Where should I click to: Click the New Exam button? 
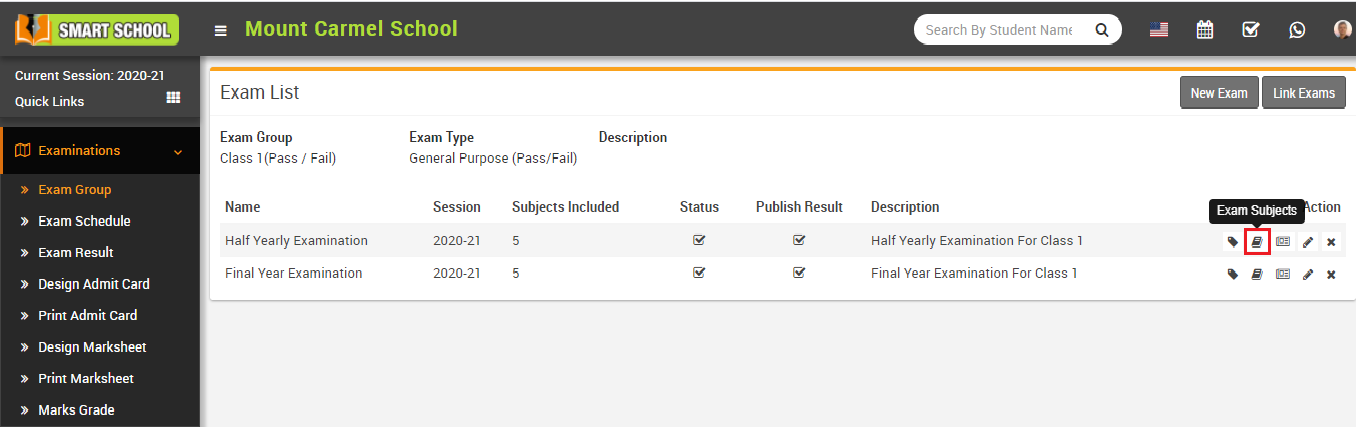1219,93
